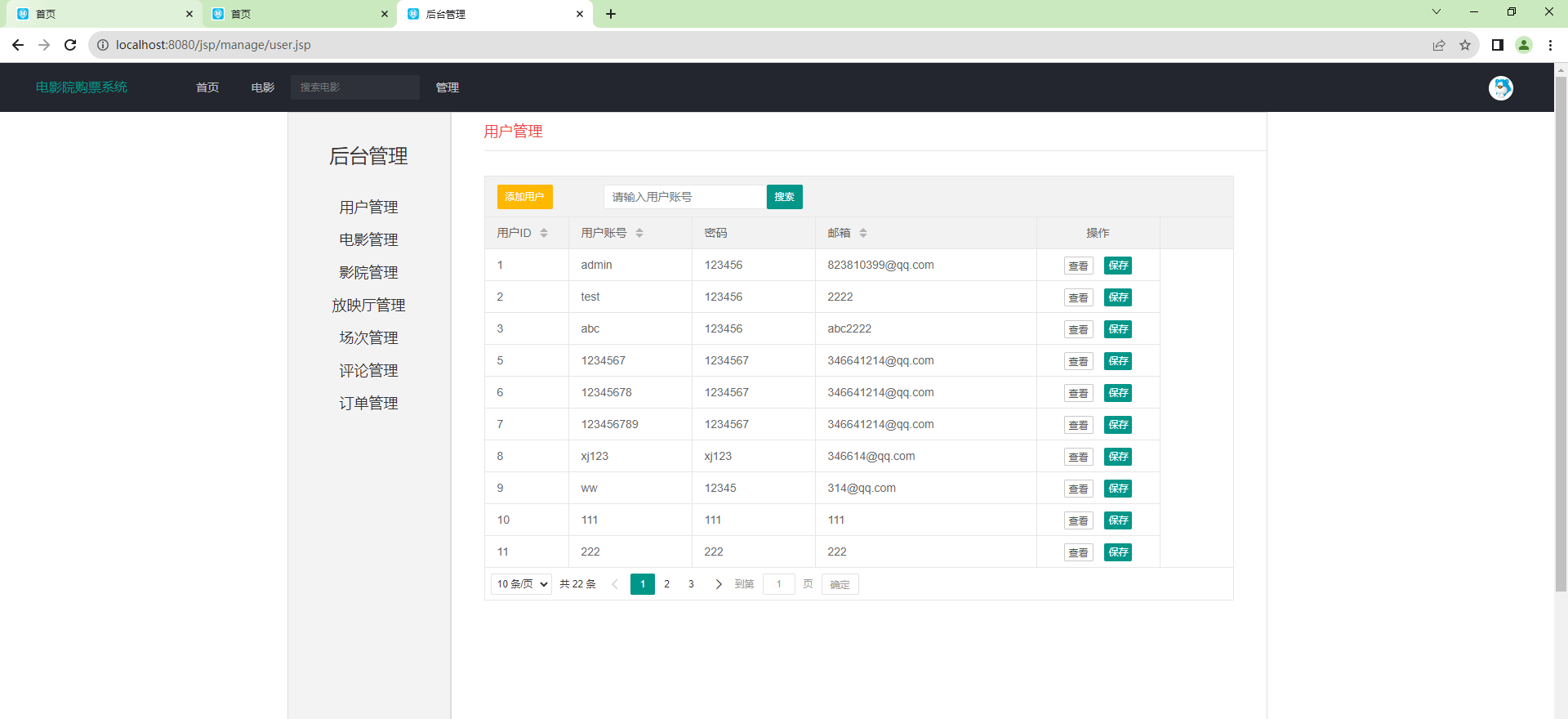Click the user avatar in site header
The image size is (1568, 719).
coord(1501,87)
